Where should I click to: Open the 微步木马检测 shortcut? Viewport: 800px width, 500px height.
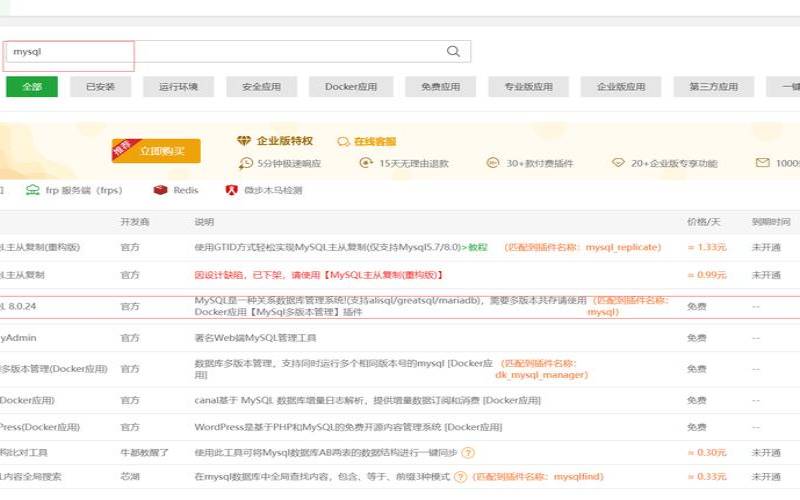(273, 190)
